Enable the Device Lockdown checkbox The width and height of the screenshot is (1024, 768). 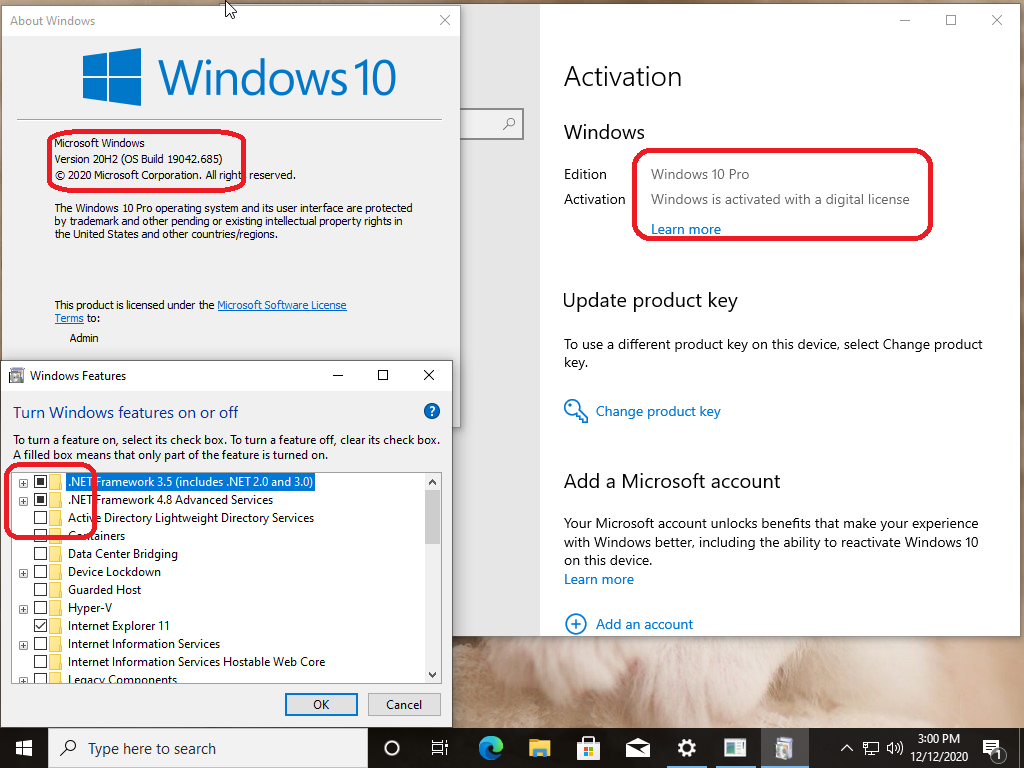(x=40, y=572)
